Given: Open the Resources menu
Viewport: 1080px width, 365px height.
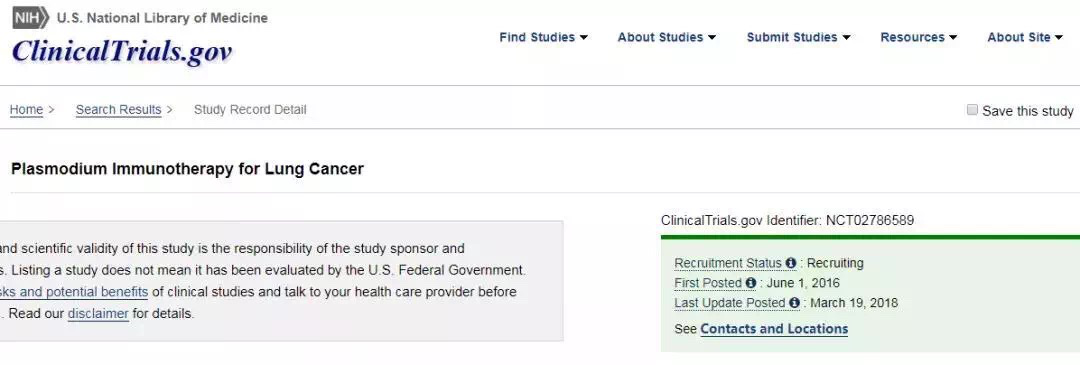Looking at the screenshot, I should click(919, 37).
